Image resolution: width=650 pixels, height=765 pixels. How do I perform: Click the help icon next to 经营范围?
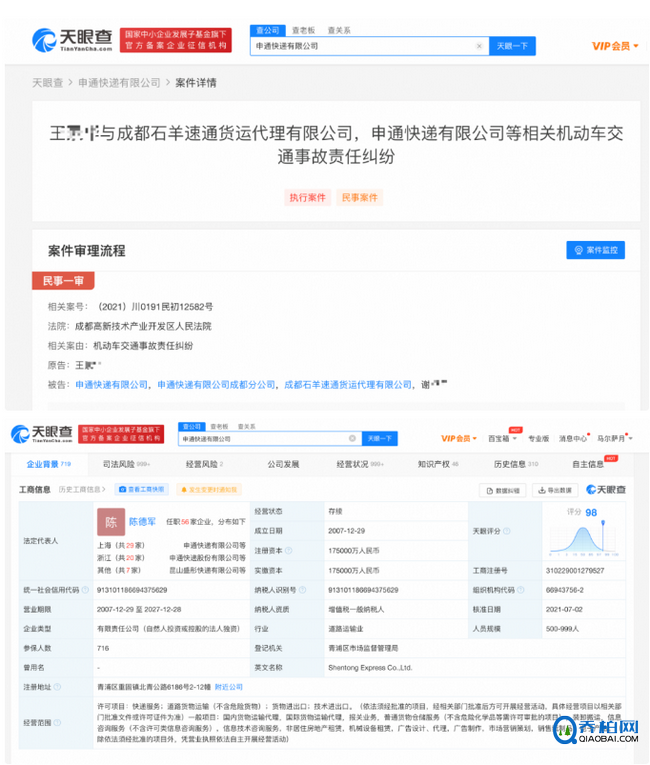(57, 723)
